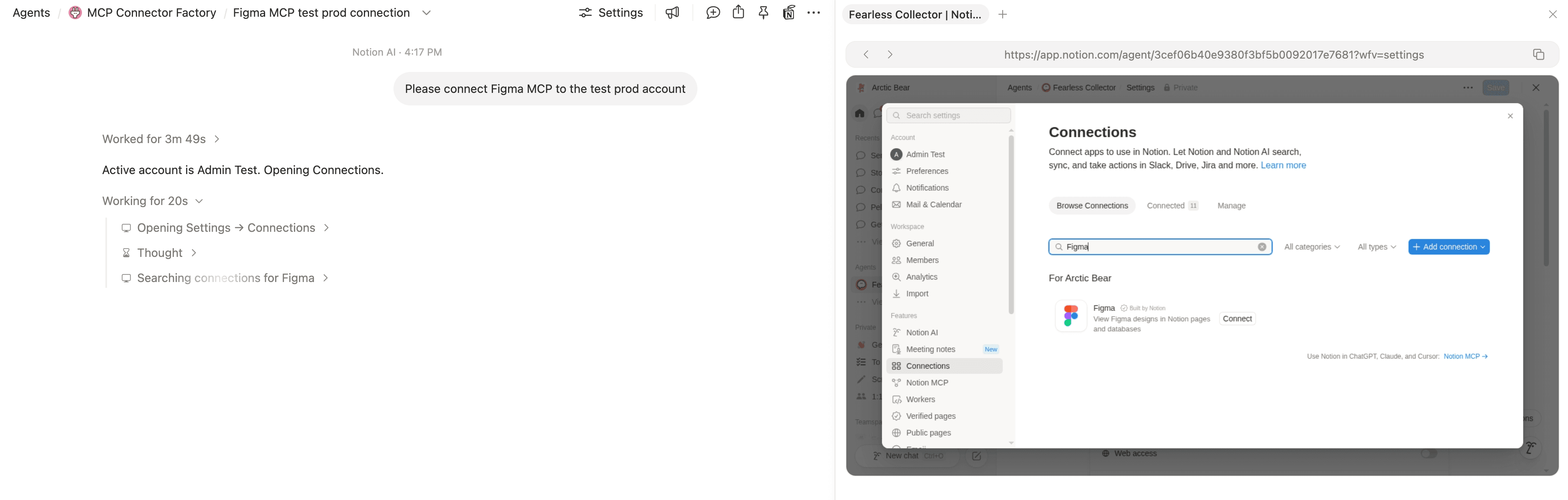Click the Figma logo thumbnail

(x=1071, y=316)
